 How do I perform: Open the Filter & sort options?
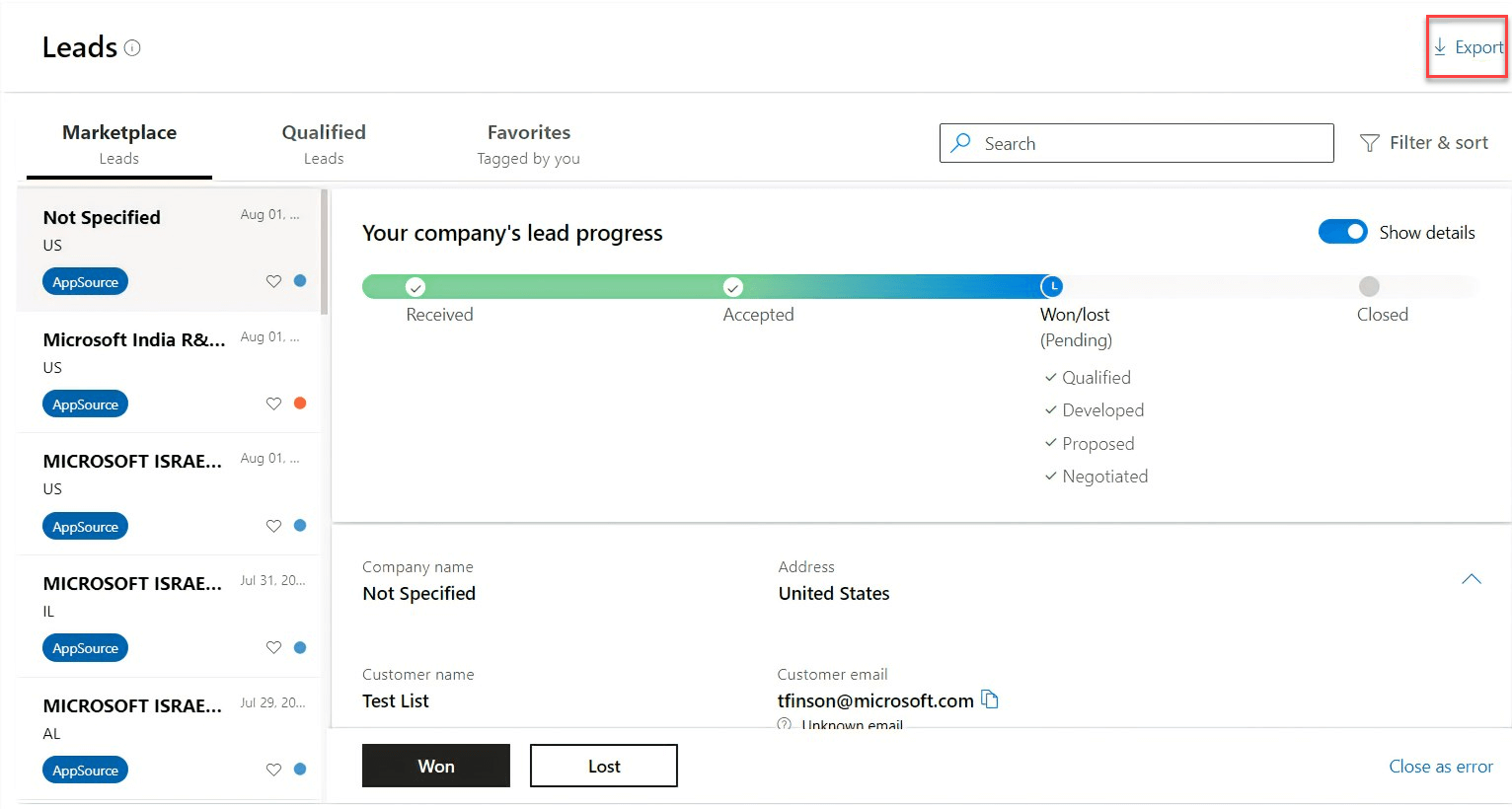[1424, 143]
